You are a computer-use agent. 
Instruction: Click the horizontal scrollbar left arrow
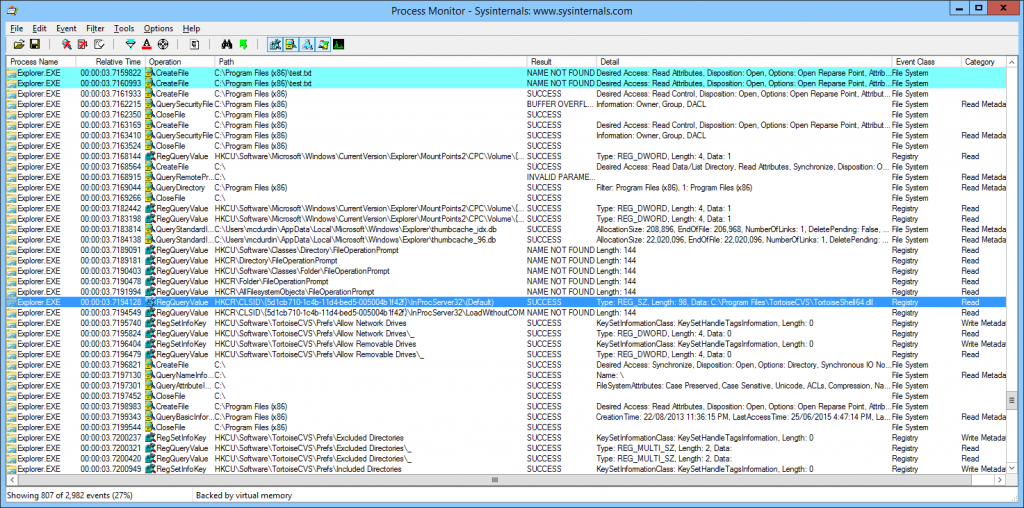[12, 479]
